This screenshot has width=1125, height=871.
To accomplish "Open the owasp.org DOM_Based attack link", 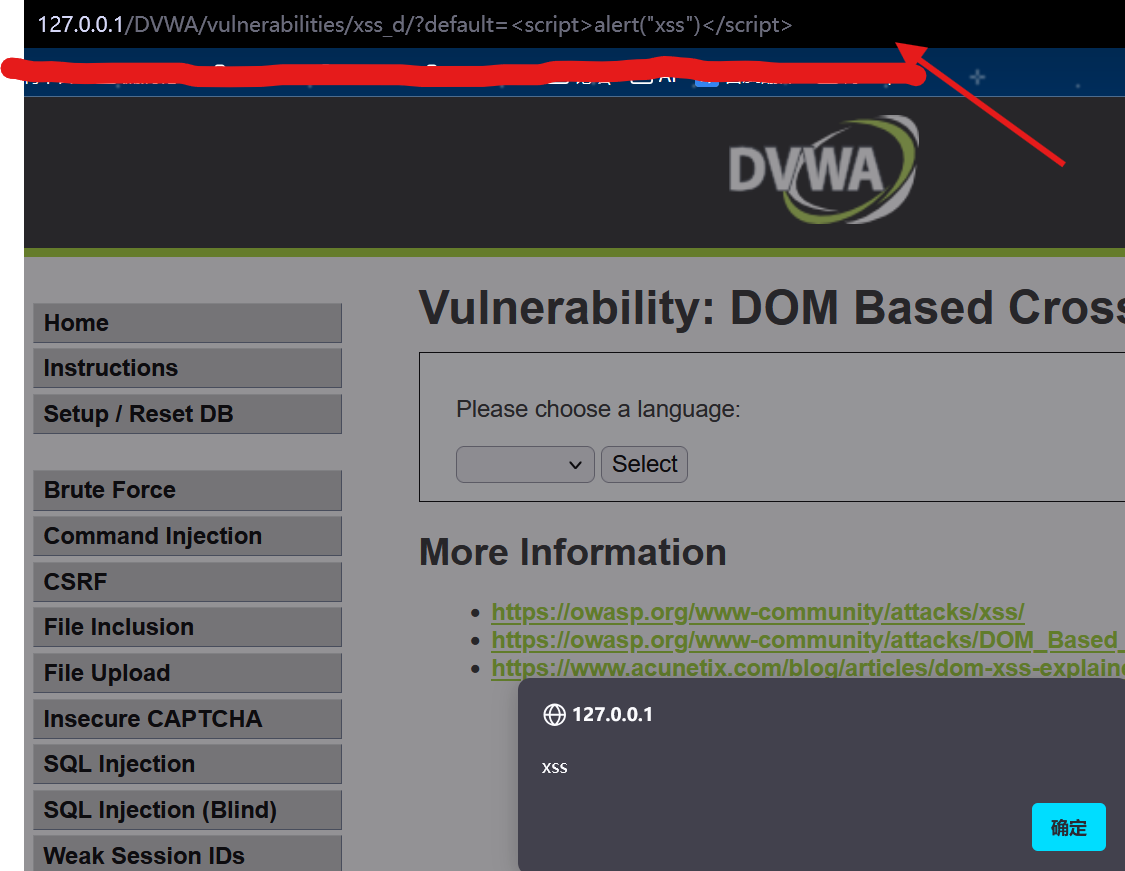I will [x=808, y=640].
